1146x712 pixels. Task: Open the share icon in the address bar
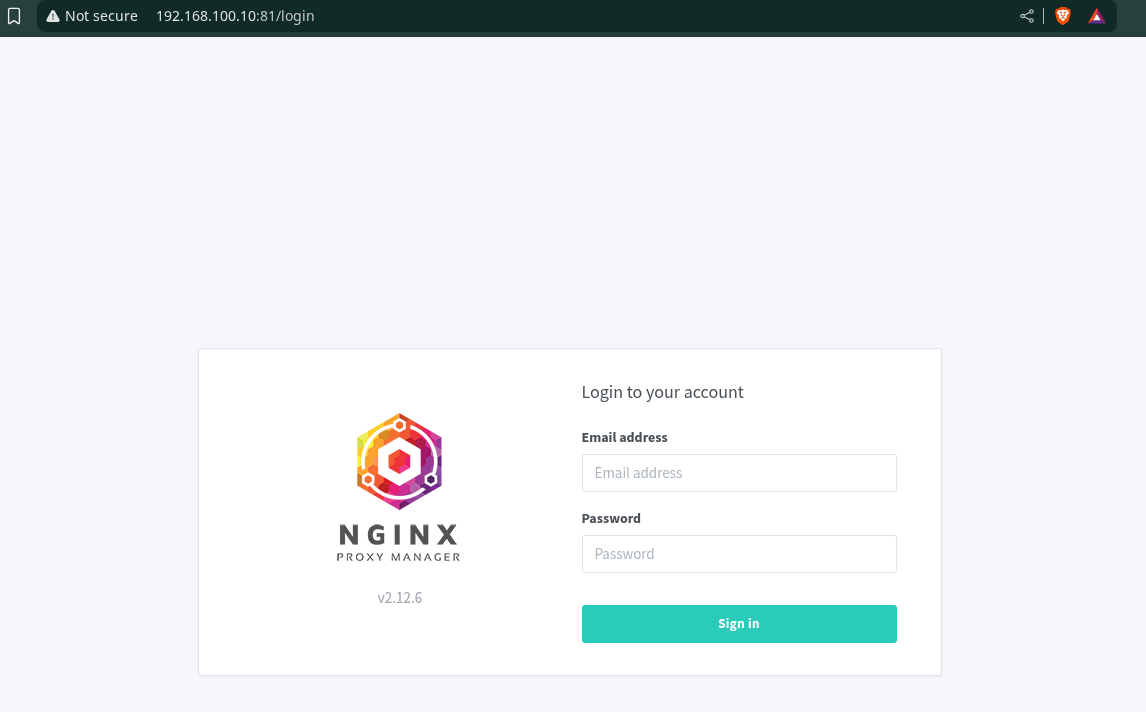pyautogui.click(x=1027, y=16)
